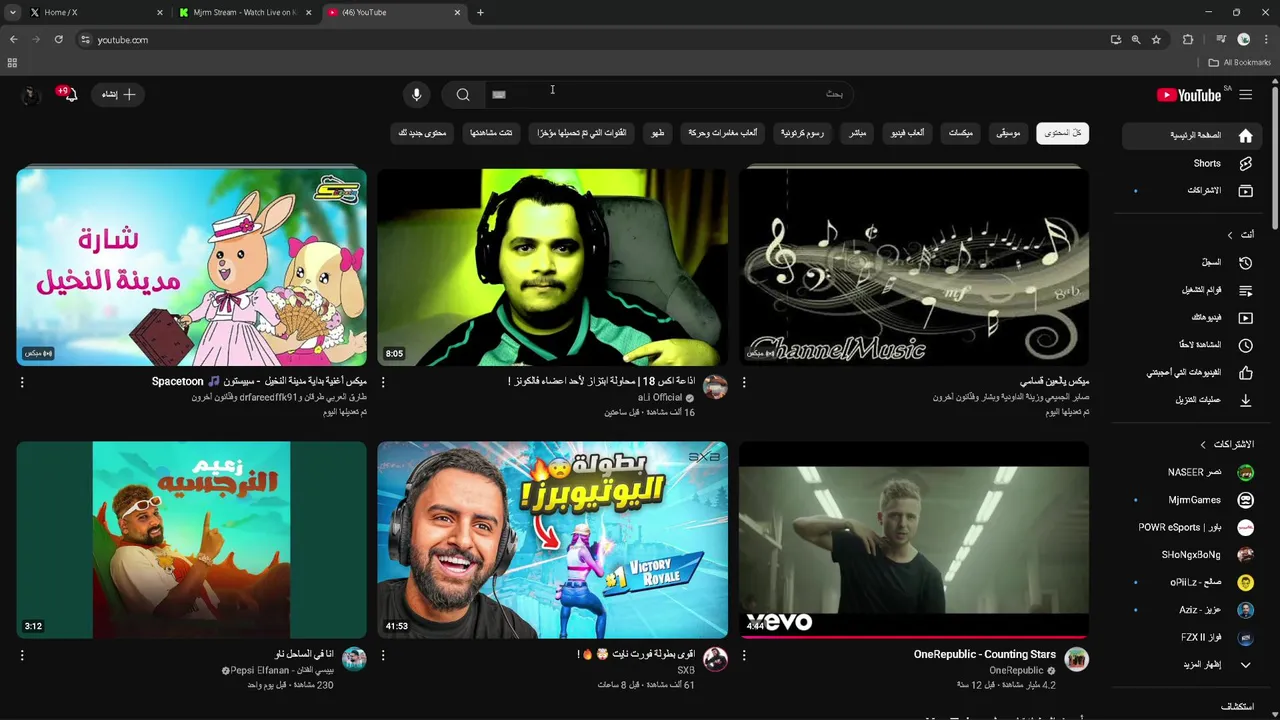Select the محتوى جديد لك chip
Image resolution: width=1280 pixels, height=720 pixels.
421,133
